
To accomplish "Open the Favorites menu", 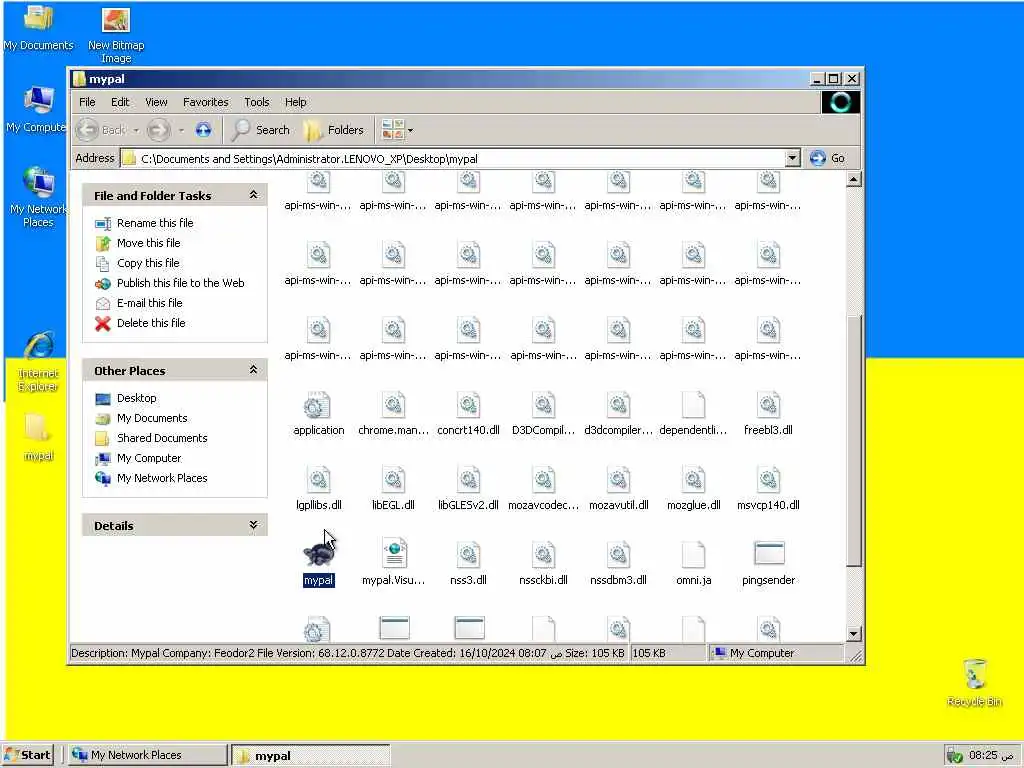I will coord(206,102).
